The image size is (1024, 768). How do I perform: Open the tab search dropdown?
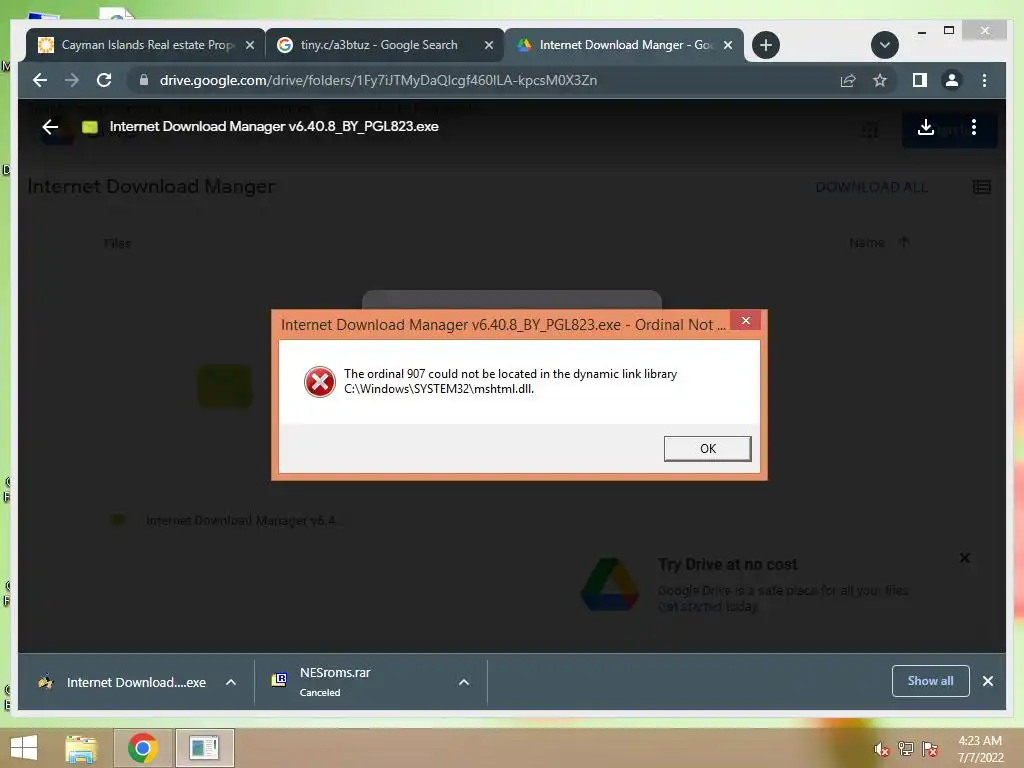(884, 45)
